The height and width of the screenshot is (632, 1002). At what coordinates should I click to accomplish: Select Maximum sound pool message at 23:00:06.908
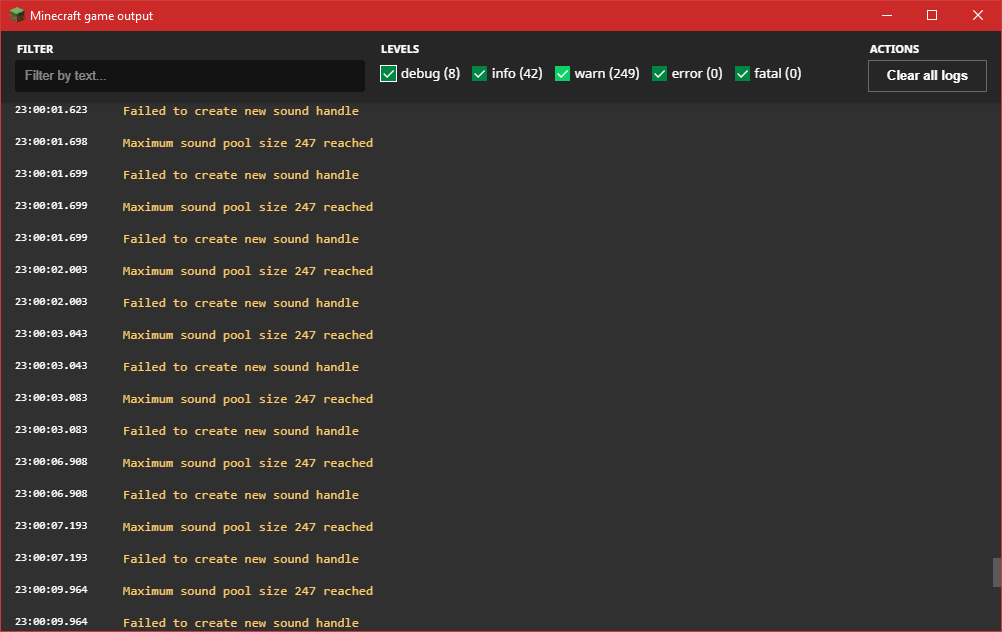(x=248, y=463)
